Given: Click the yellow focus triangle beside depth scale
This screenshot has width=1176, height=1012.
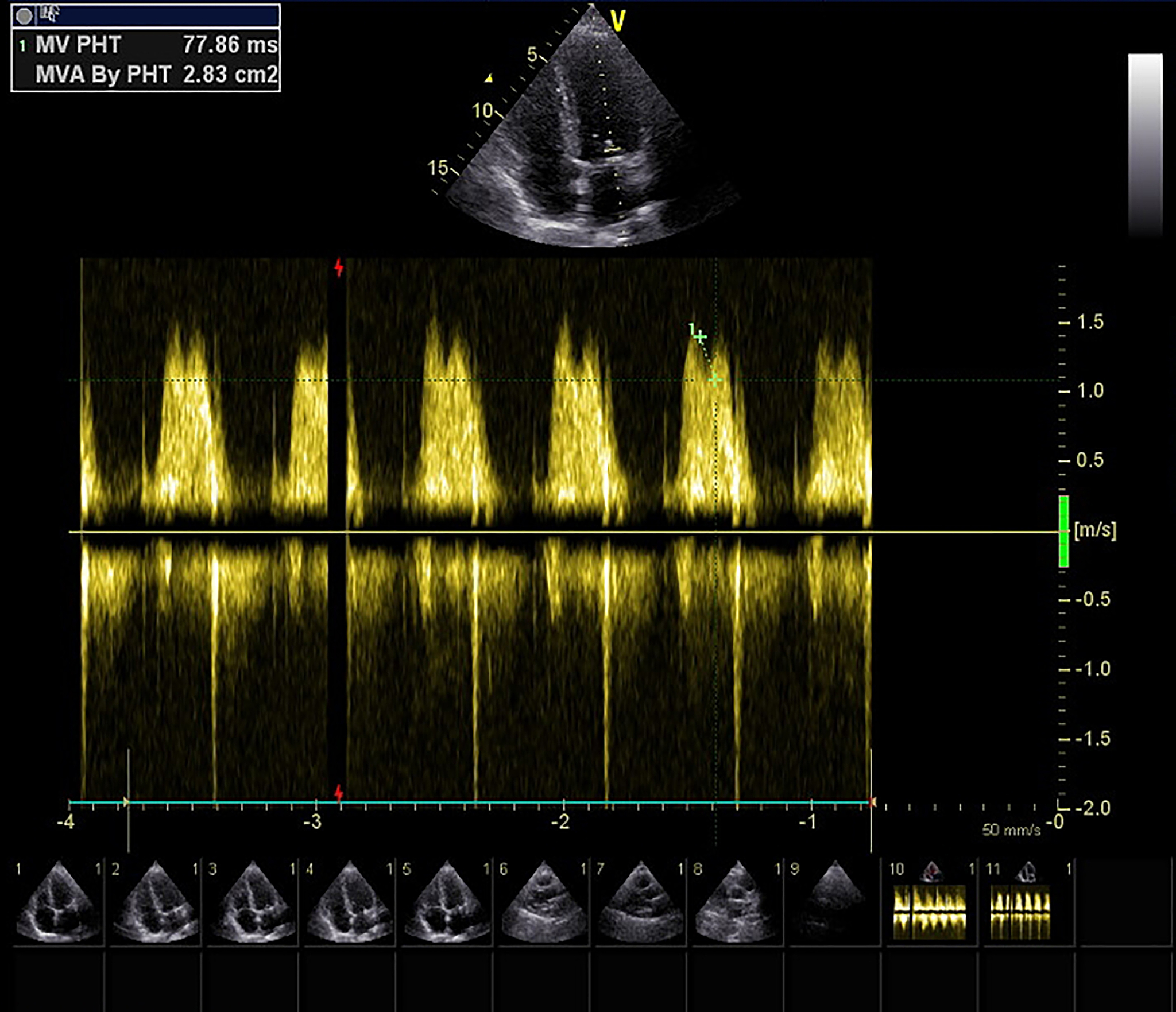Looking at the screenshot, I should pos(488,78).
